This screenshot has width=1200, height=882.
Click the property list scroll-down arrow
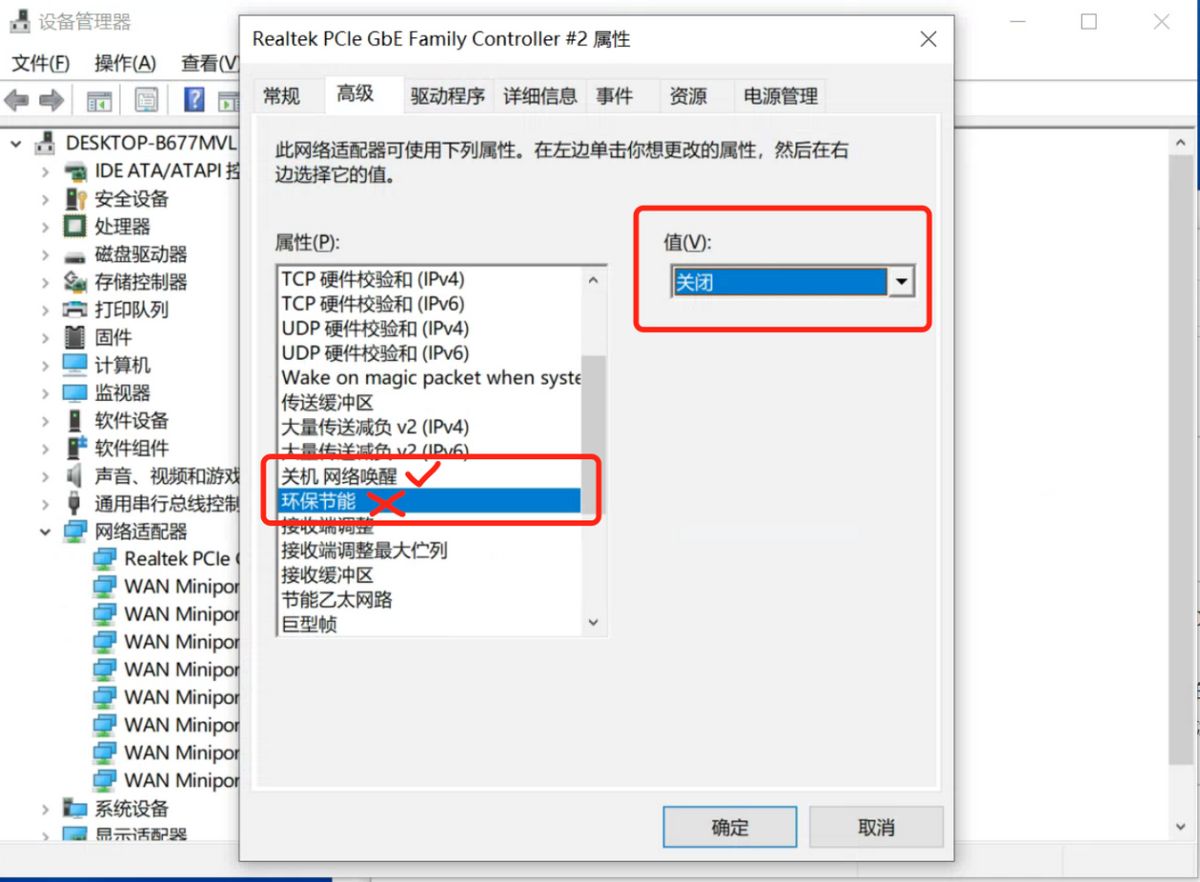click(x=593, y=623)
